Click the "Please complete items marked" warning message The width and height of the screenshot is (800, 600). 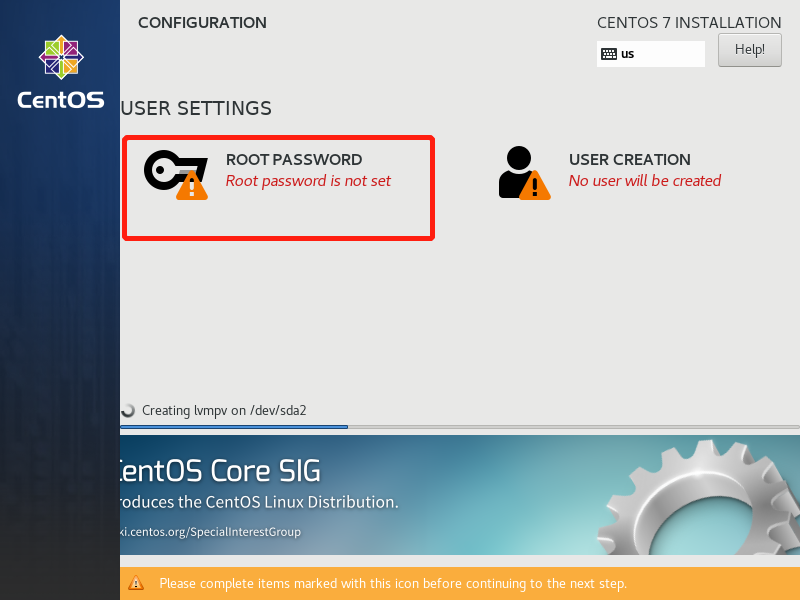pyautogui.click(x=393, y=583)
